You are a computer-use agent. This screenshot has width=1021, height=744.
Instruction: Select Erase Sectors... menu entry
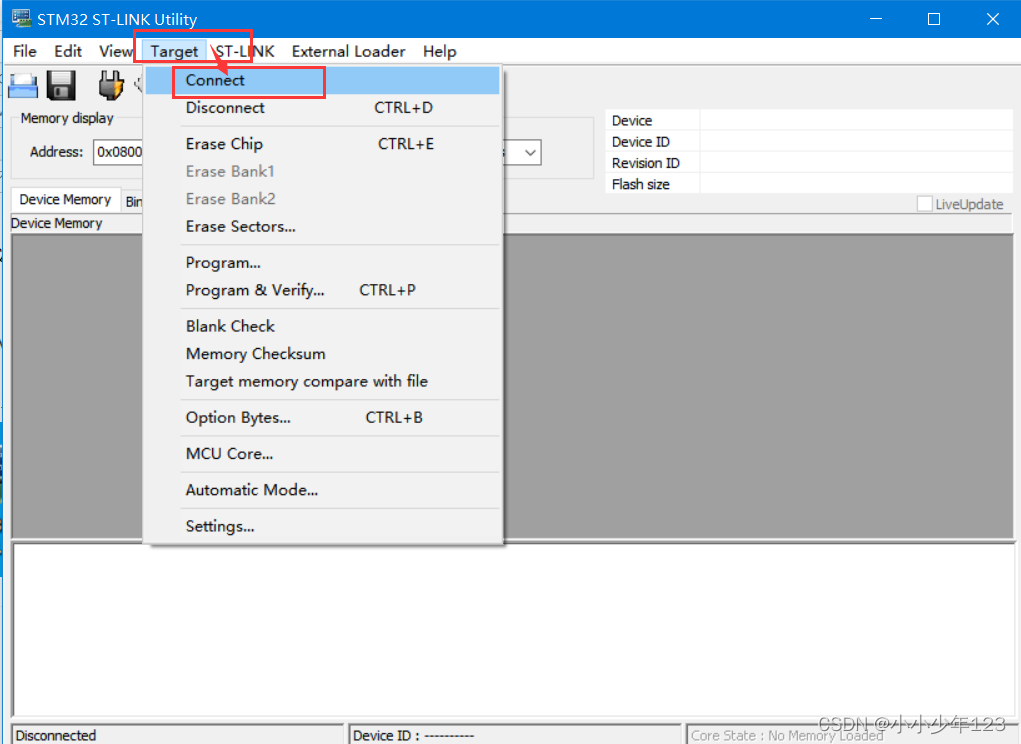[x=322, y=227]
